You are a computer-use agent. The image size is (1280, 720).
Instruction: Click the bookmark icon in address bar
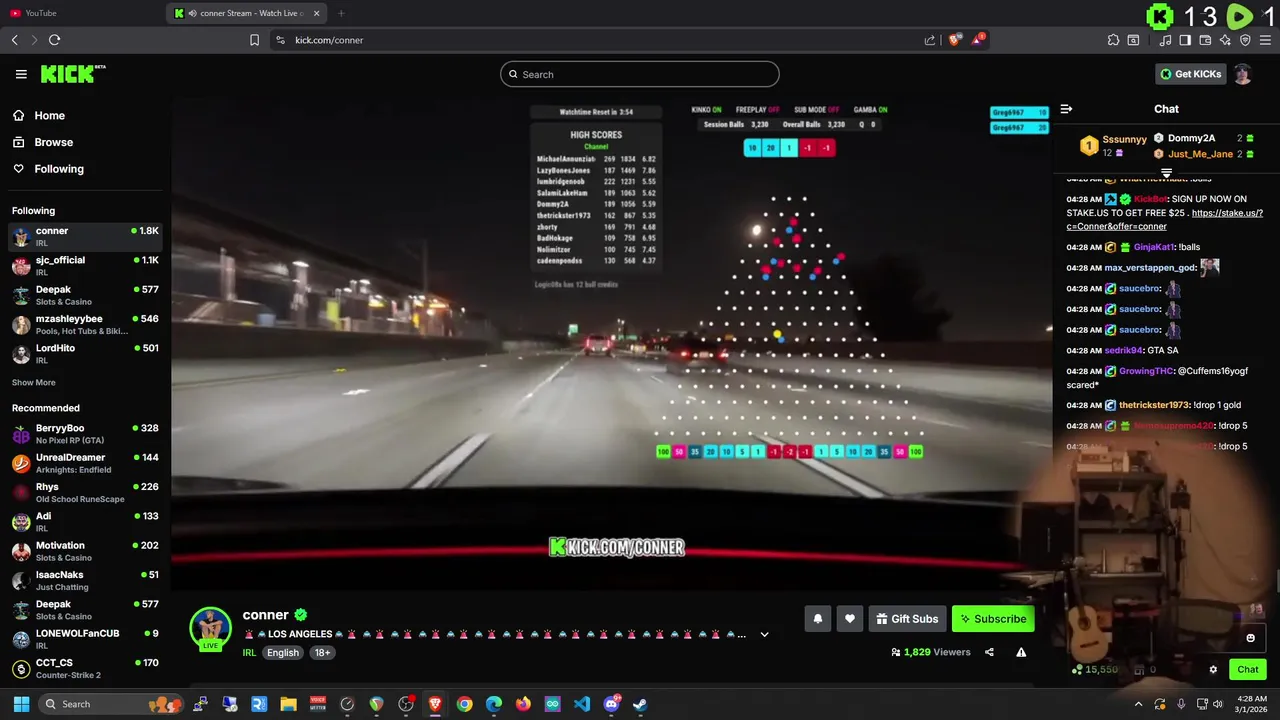click(254, 40)
